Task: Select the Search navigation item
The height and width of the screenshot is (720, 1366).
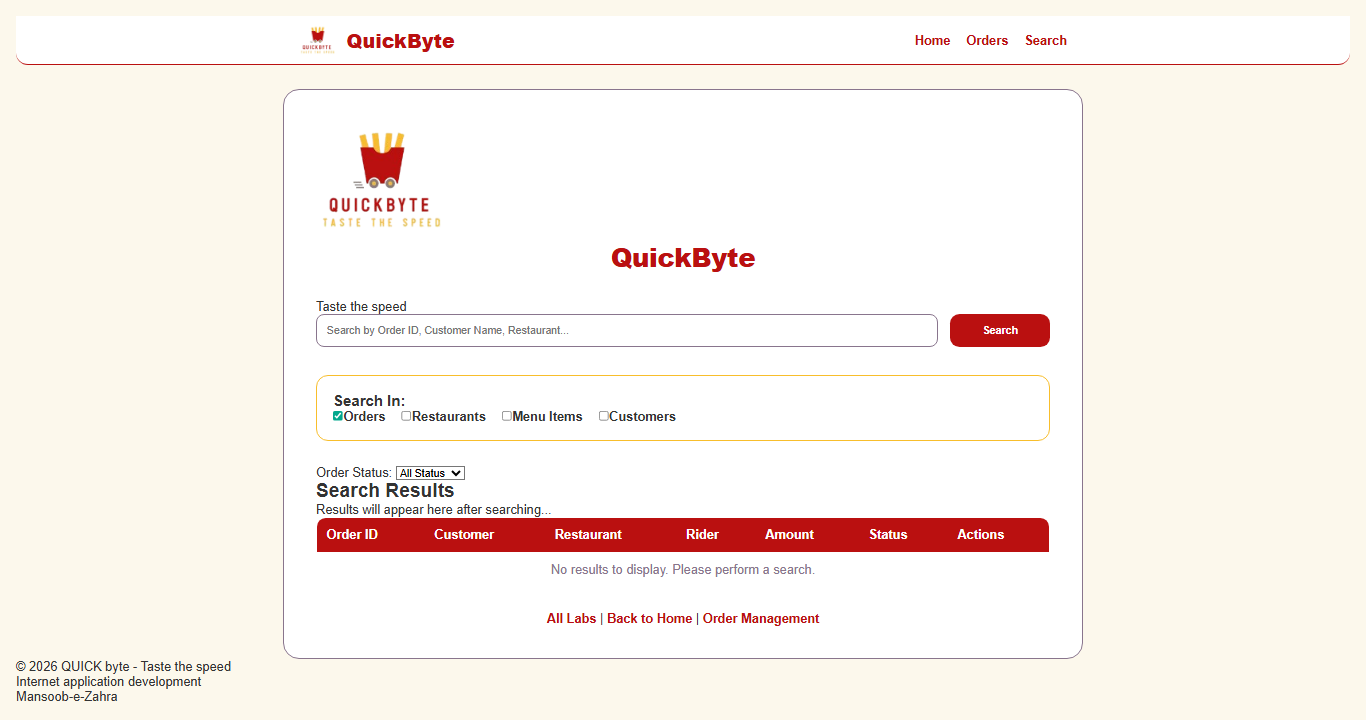Action: [1046, 40]
